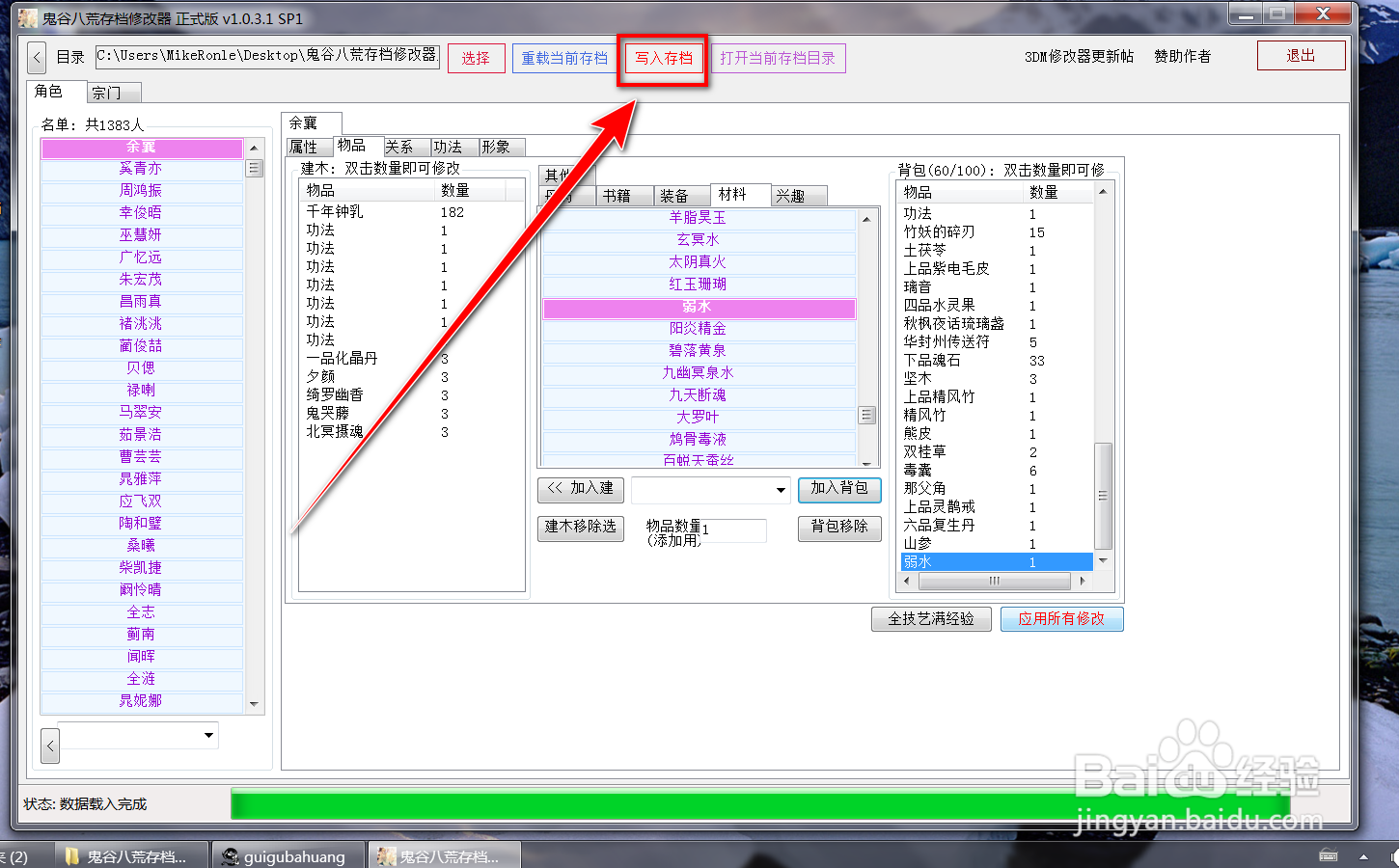Click the backpack list vertical scrollbar thumb
The image size is (1399, 868).
click(x=1103, y=496)
